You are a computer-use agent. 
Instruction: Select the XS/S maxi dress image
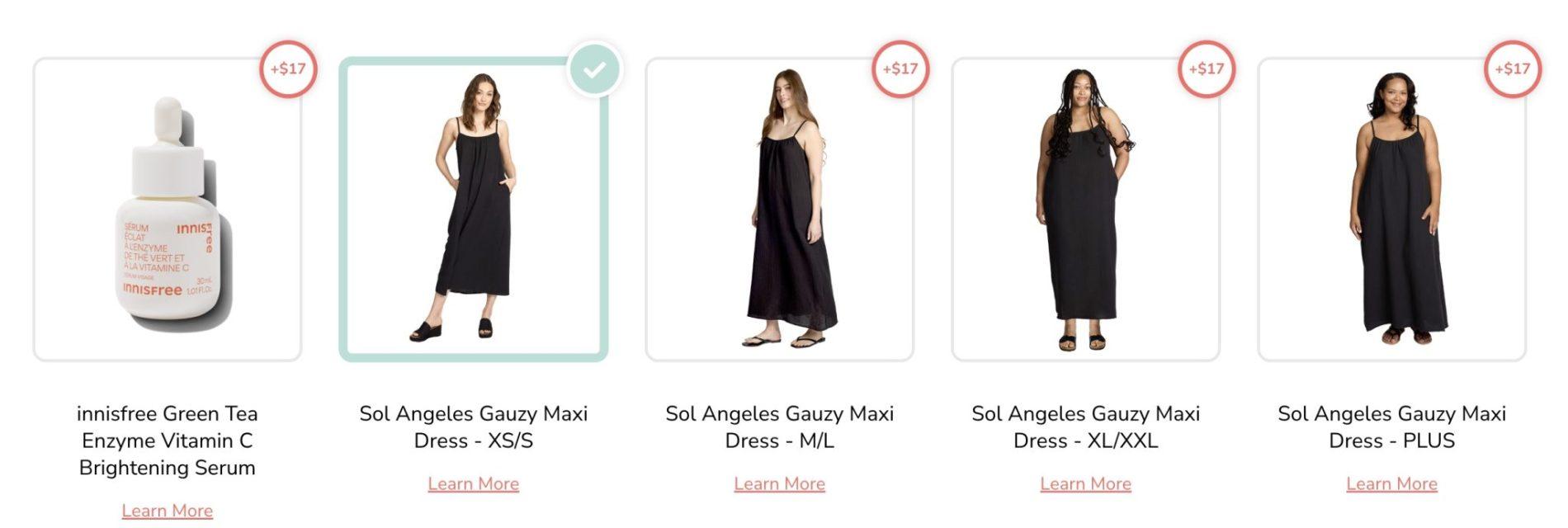pyautogui.click(x=474, y=210)
